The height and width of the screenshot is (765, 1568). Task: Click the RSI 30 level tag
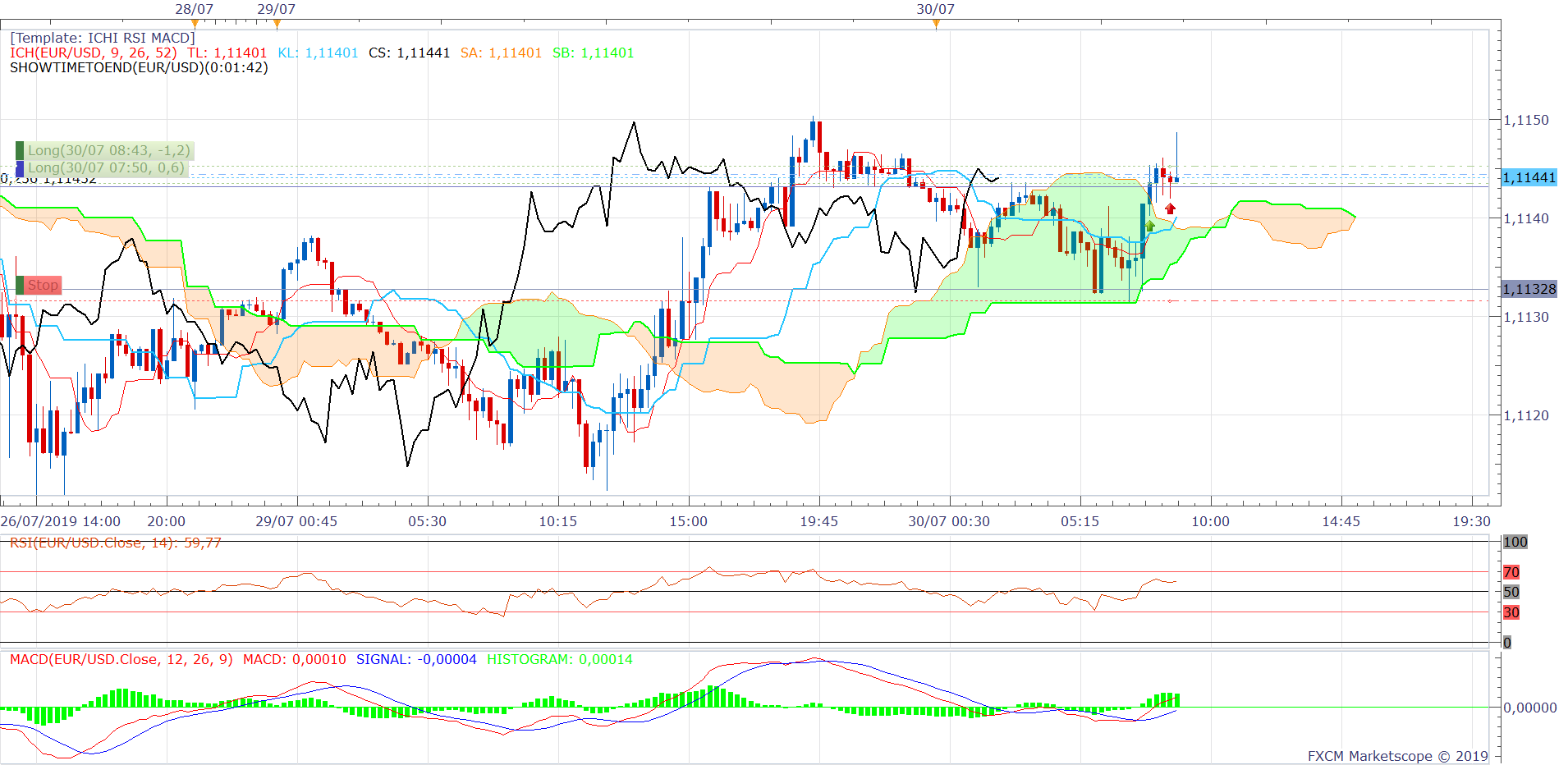pyautogui.click(x=1511, y=612)
